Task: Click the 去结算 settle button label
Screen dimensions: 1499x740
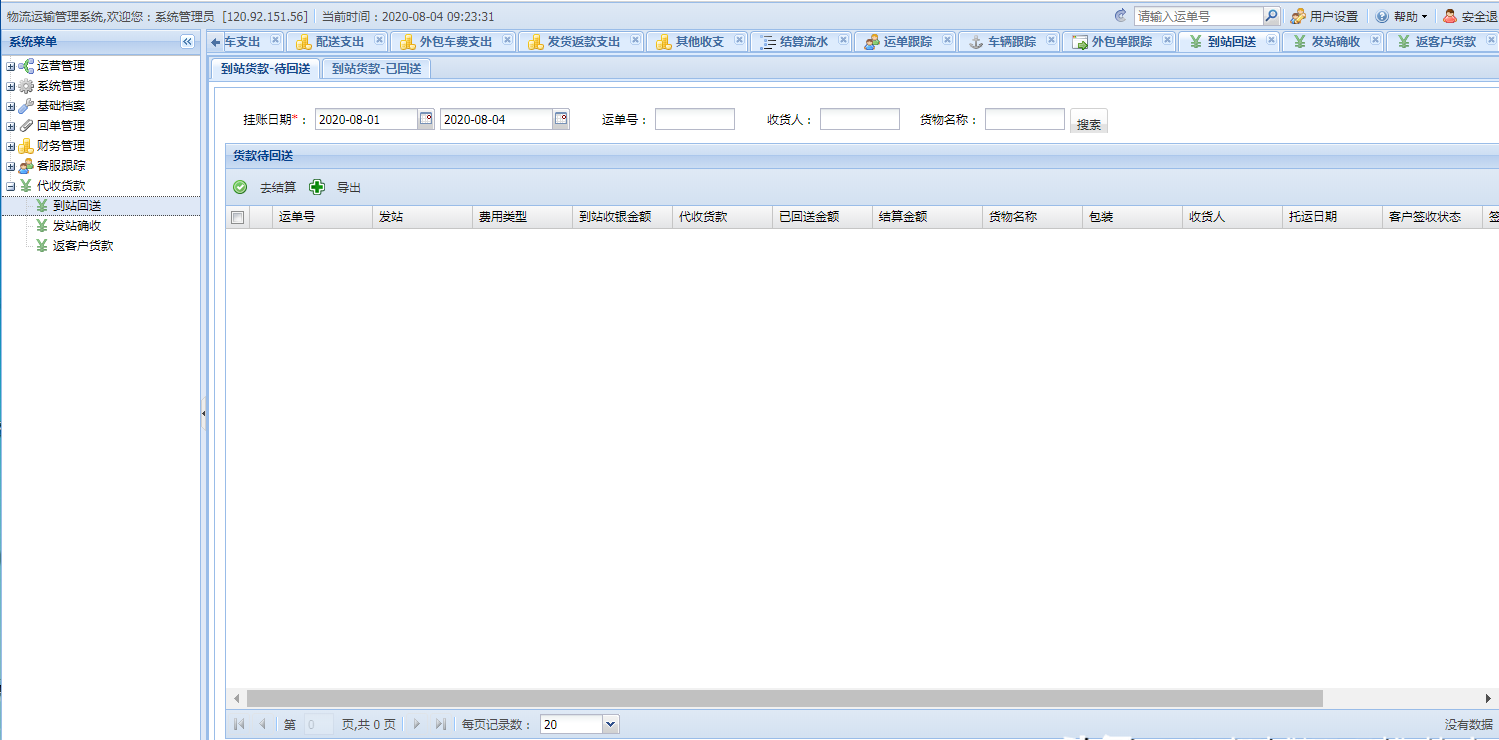Action: coord(278,187)
